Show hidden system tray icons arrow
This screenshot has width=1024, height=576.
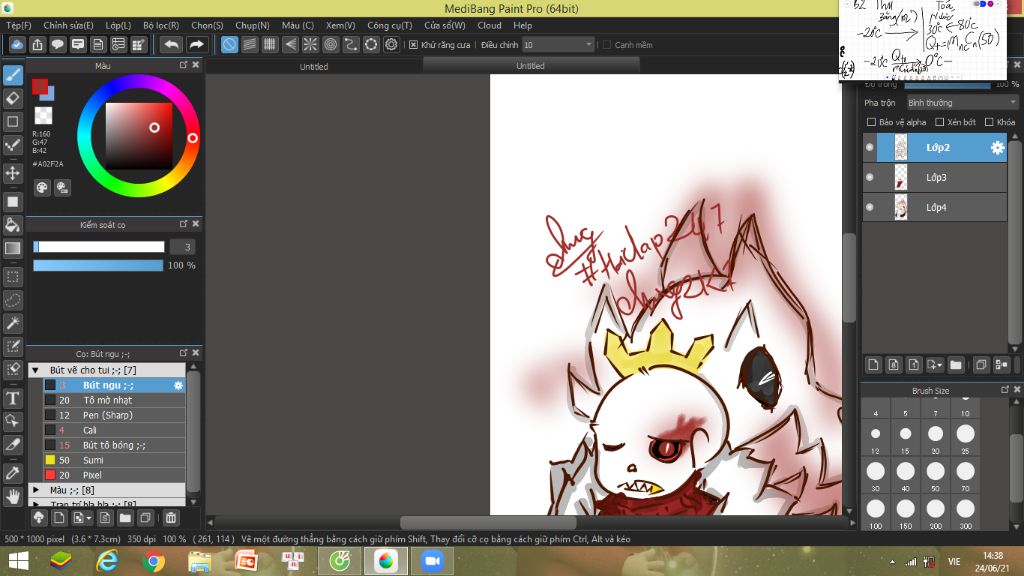(x=892, y=562)
